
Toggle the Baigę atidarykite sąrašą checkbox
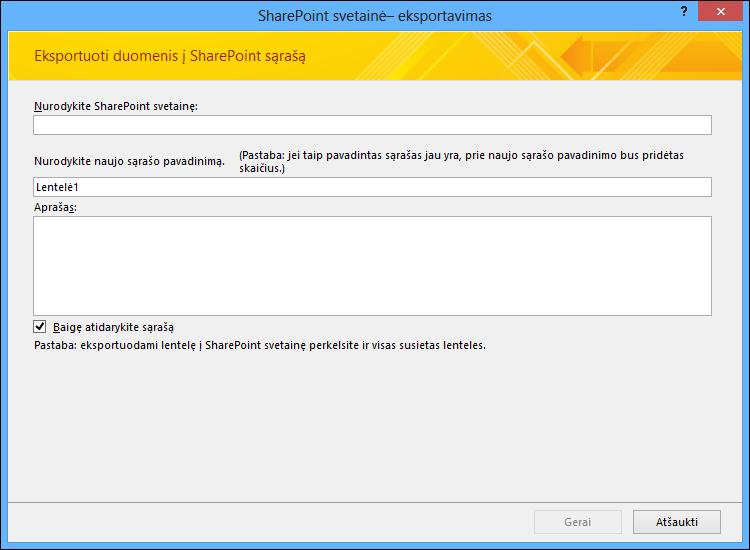click(x=40, y=327)
